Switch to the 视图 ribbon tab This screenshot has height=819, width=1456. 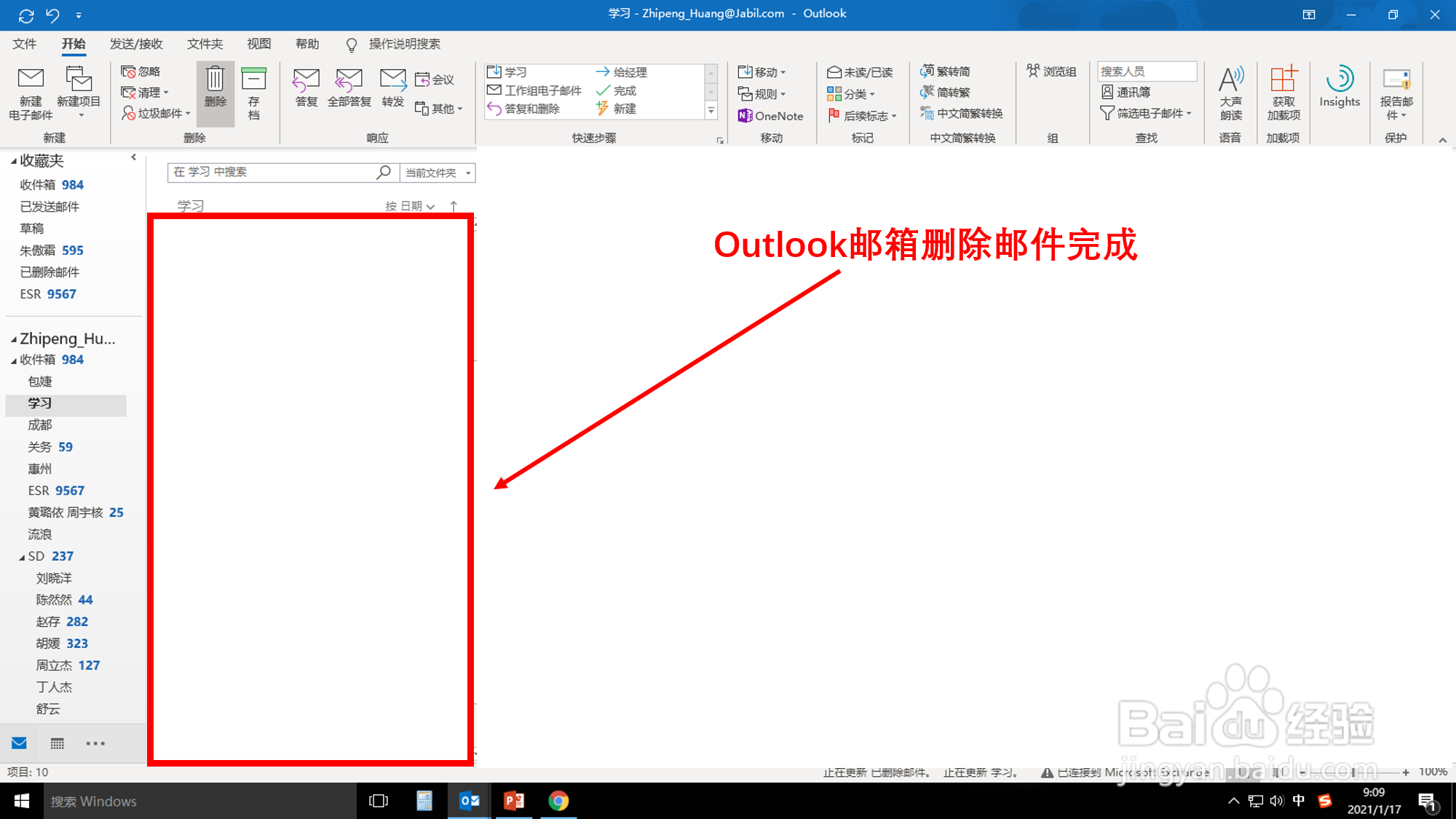coord(258,44)
